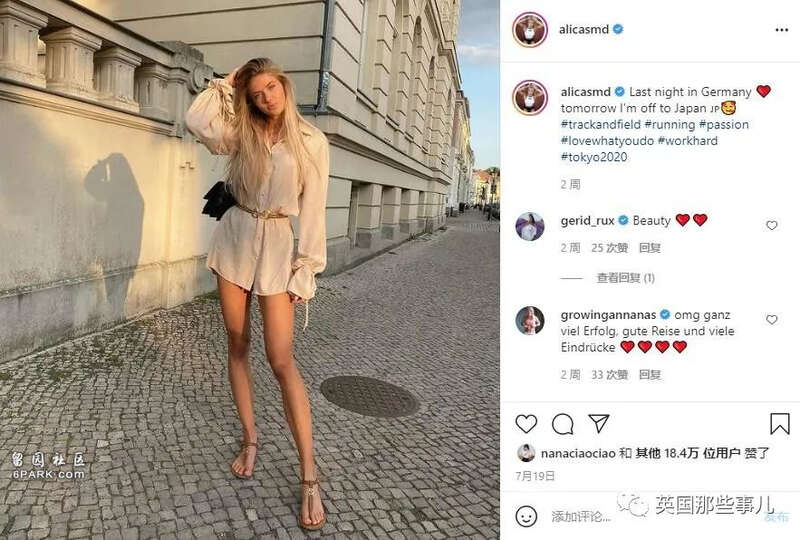Reply to growingannanas's comment
The image size is (800, 540).
(649, 375)
